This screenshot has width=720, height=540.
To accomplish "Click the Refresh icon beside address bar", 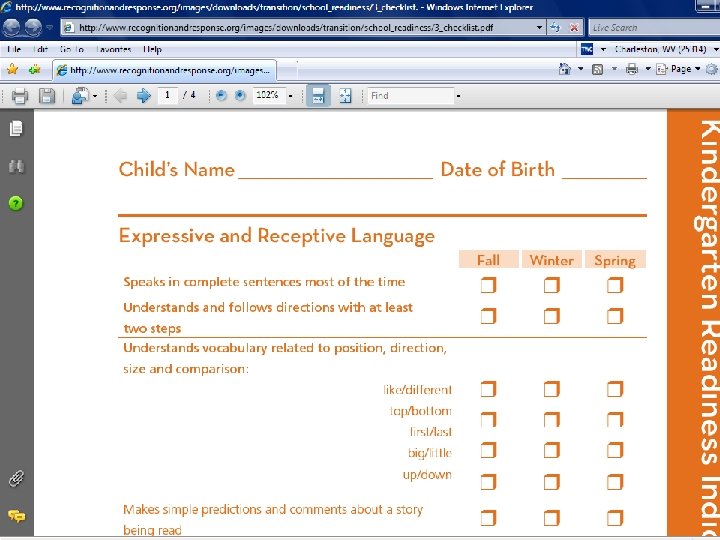I will [556, 28].
